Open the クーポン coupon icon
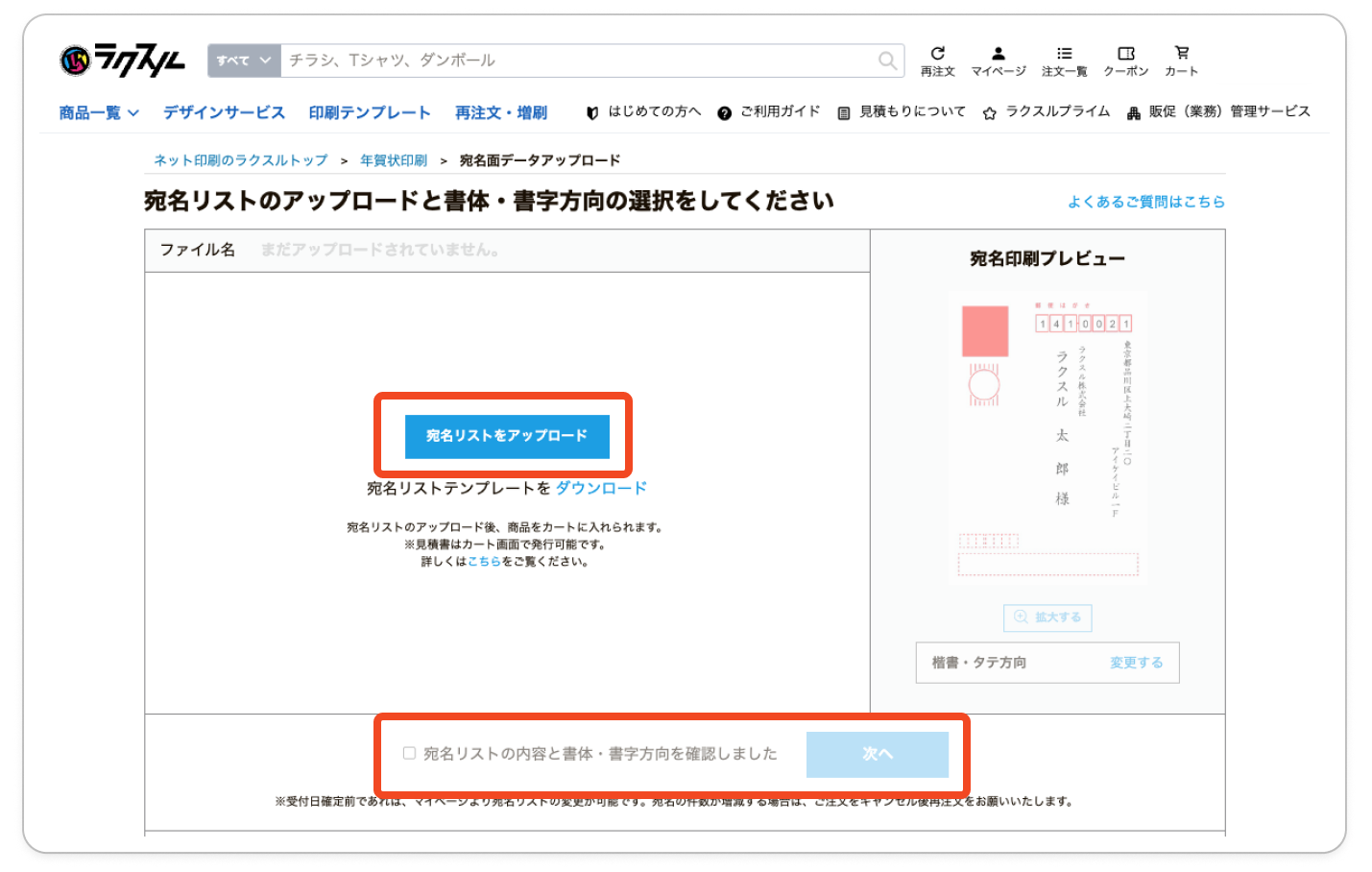Screen dimensions: 1372x872 point(1125,61)
